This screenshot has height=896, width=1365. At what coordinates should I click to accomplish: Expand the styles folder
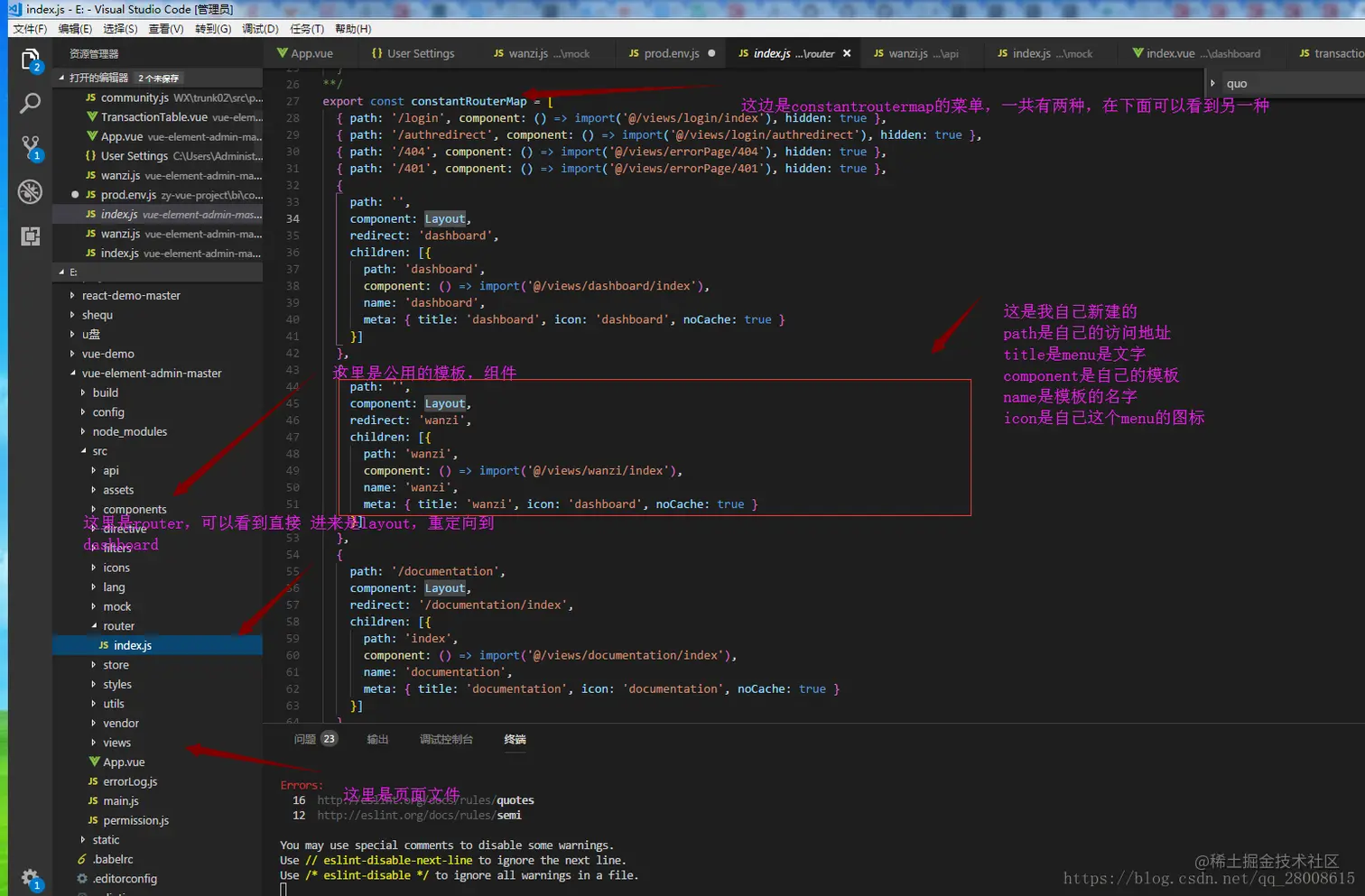(x=158, y=684)
